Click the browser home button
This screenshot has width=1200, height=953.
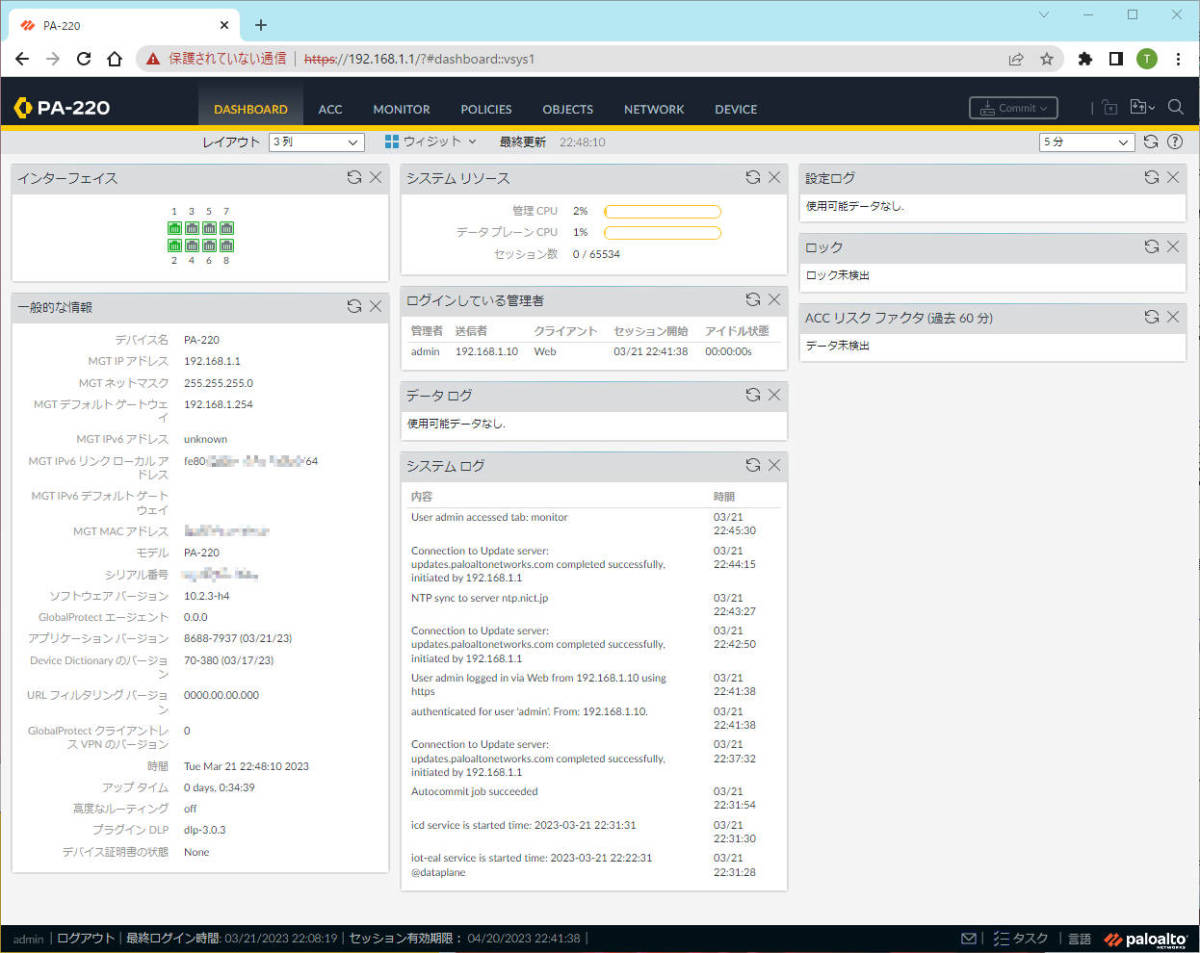[x=115, y=59]
